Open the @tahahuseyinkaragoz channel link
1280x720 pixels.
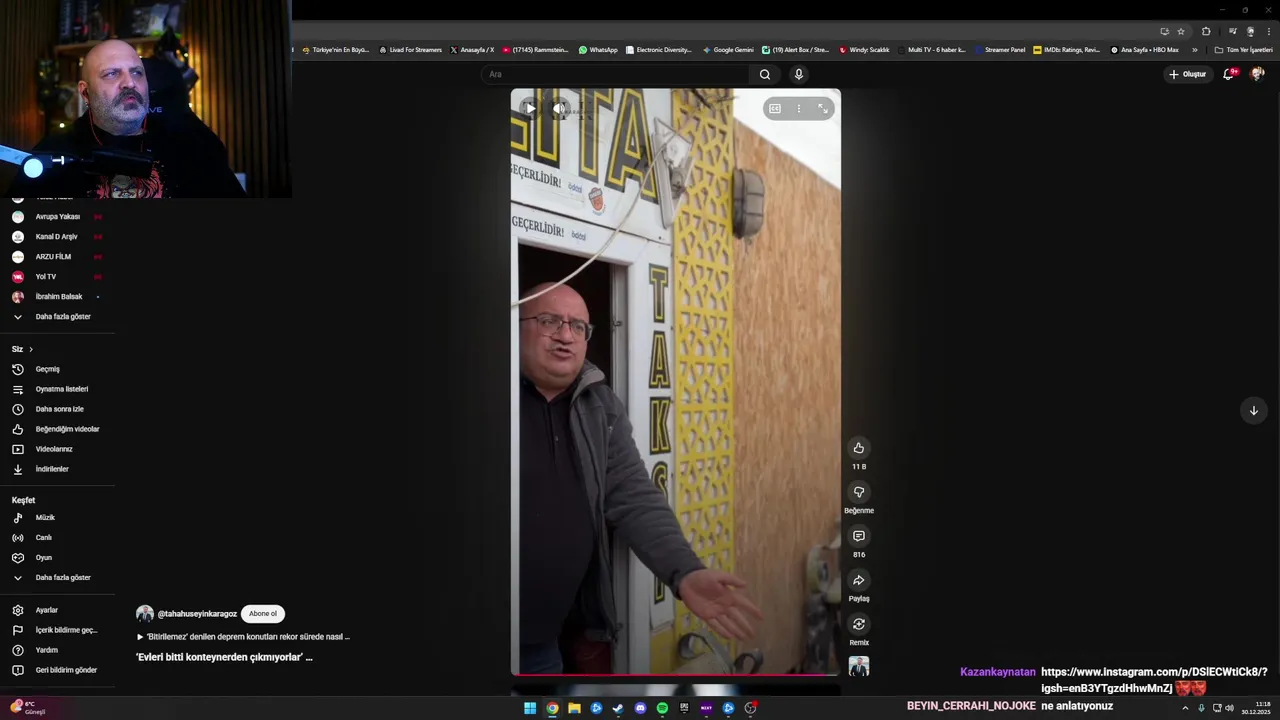(197, 614)
